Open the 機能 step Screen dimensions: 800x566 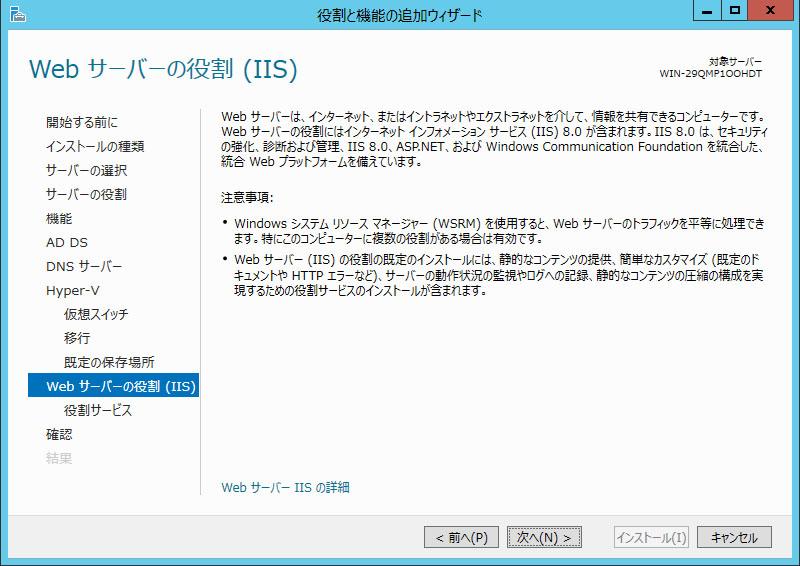click(x=59, y=218)
